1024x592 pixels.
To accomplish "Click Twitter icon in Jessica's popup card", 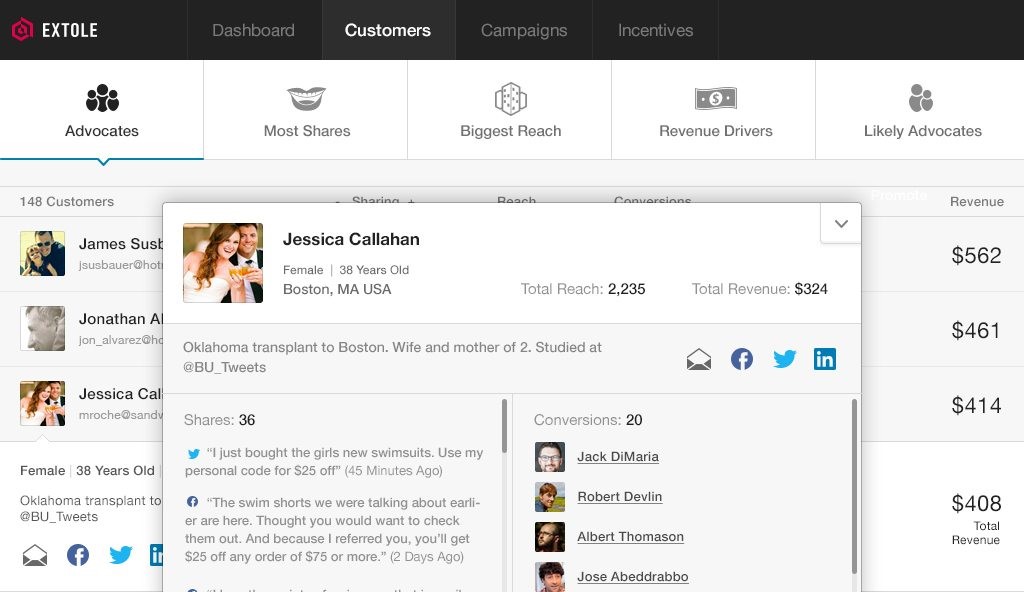I will (784, 360).
